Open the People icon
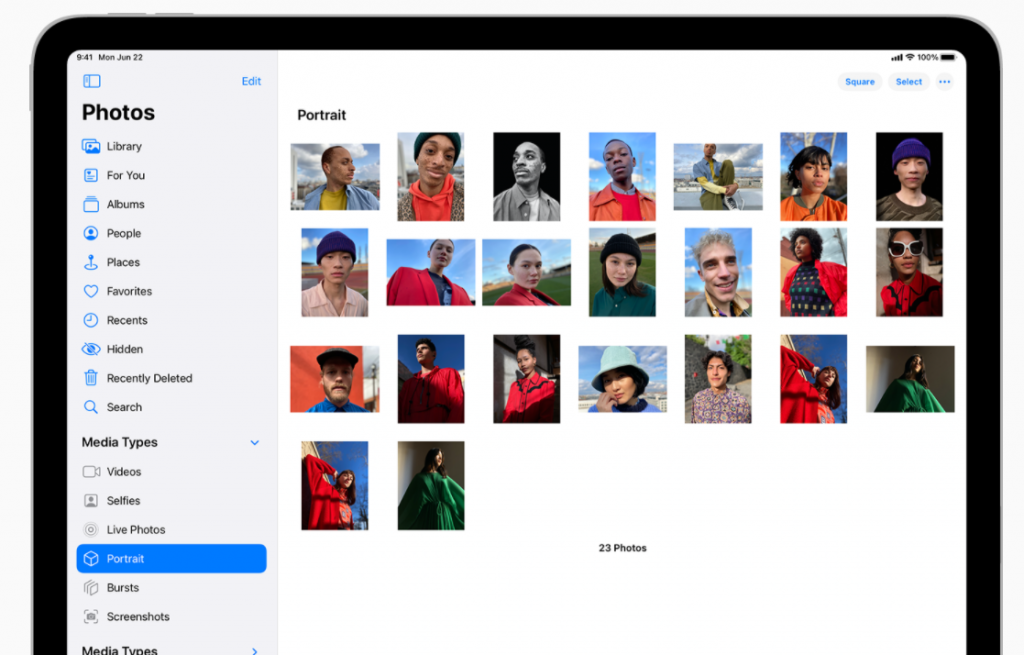Viewport: 1024px width, 655px height. 91,233
